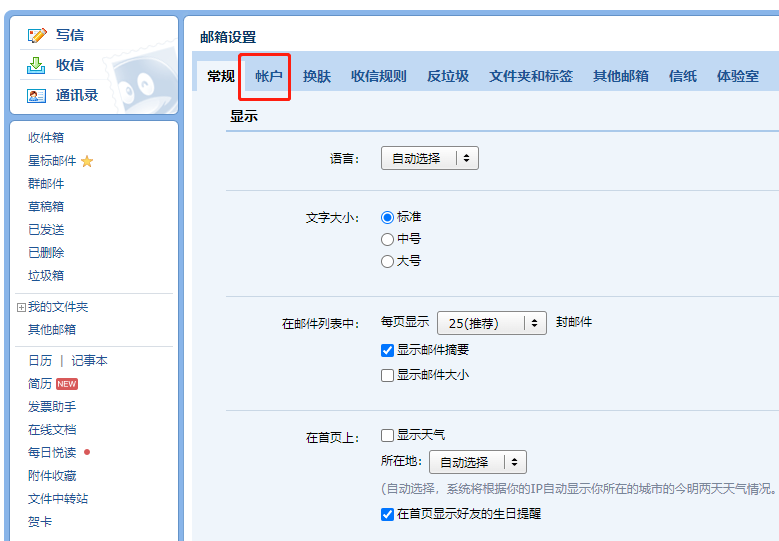Open the 信纸 tab
This screenshot has width=779, height=541.
tap(683, 76)
